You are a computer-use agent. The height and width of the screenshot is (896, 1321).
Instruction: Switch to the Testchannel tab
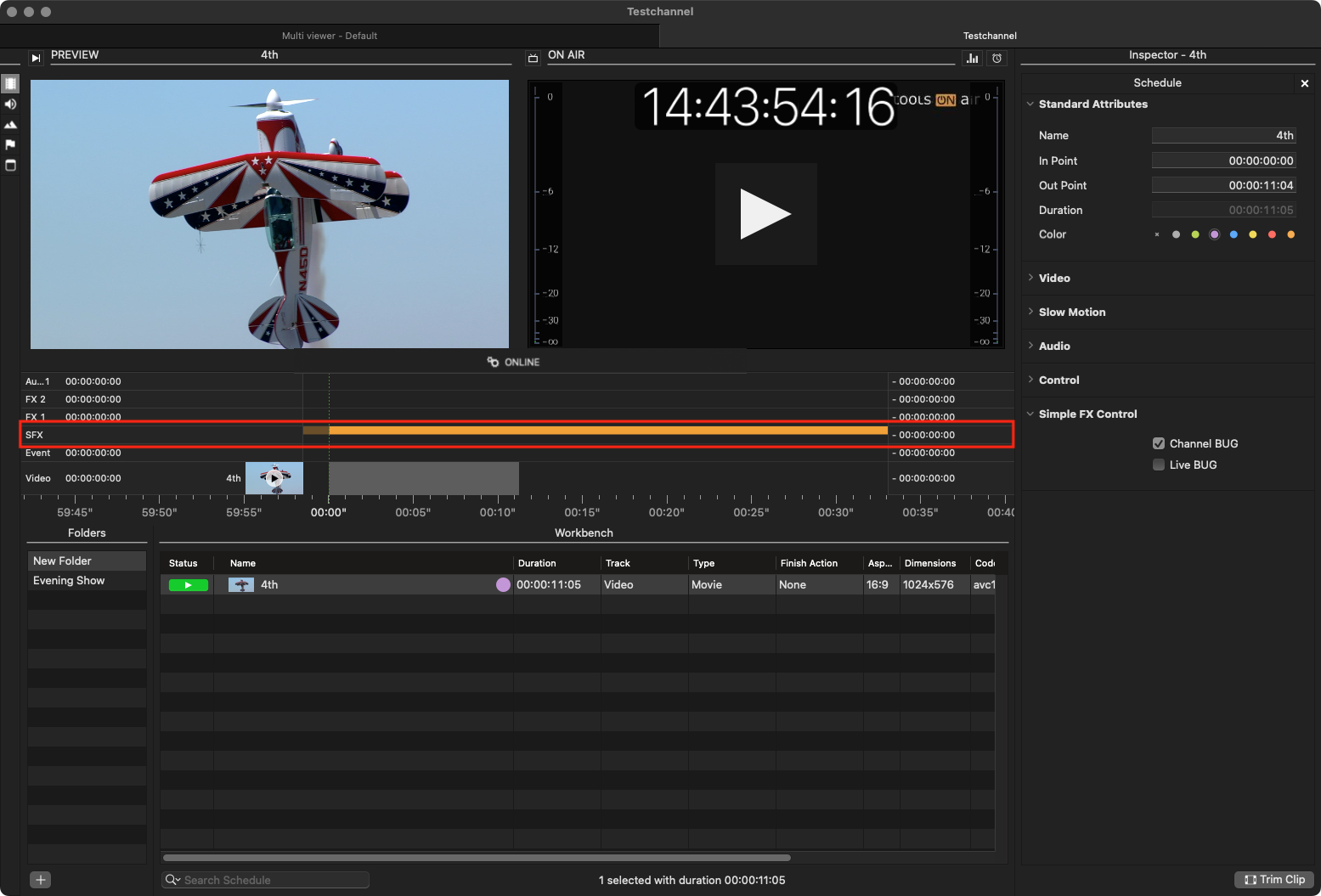(990, 36)
